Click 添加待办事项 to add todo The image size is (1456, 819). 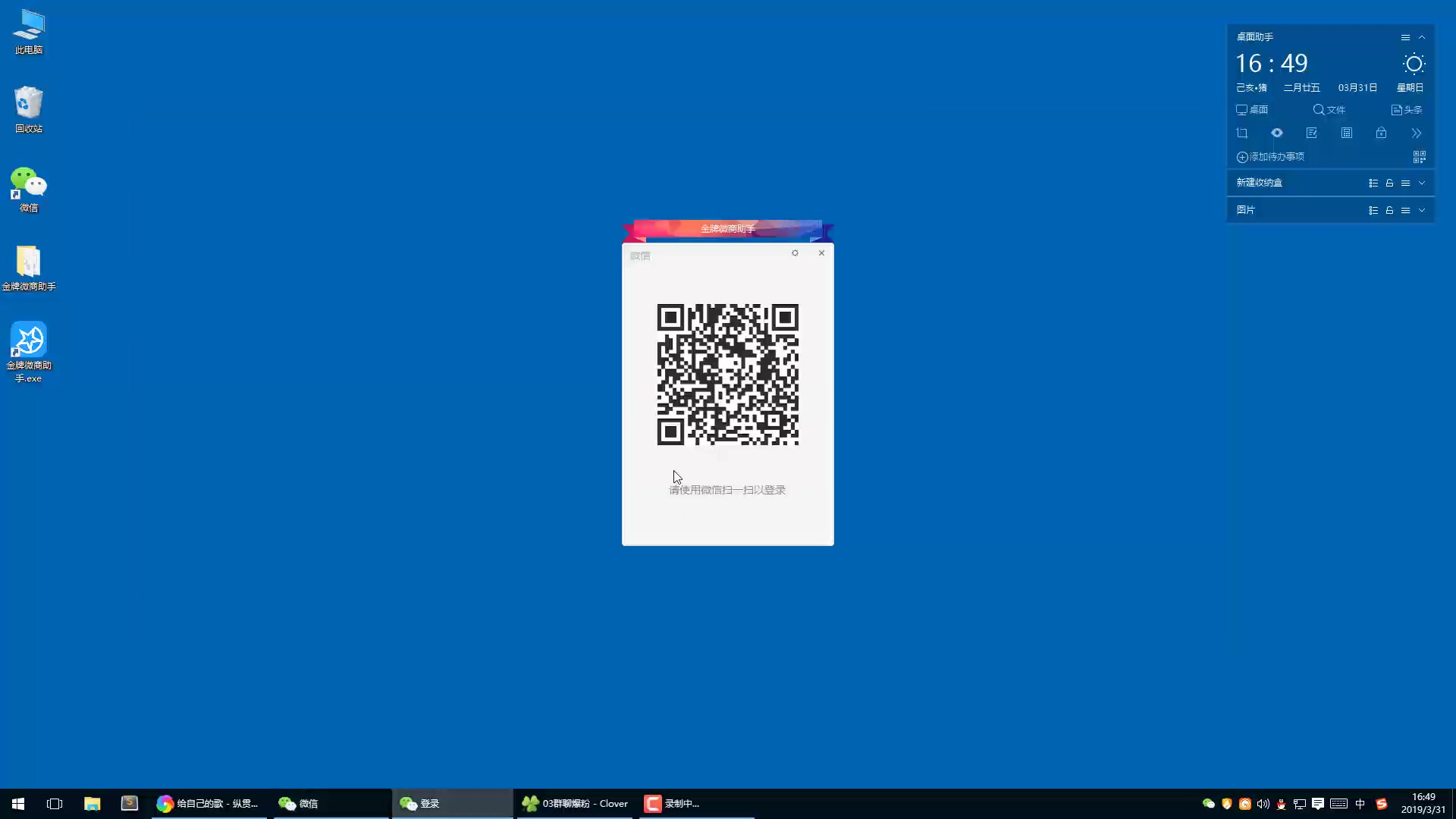[1270, 157]
